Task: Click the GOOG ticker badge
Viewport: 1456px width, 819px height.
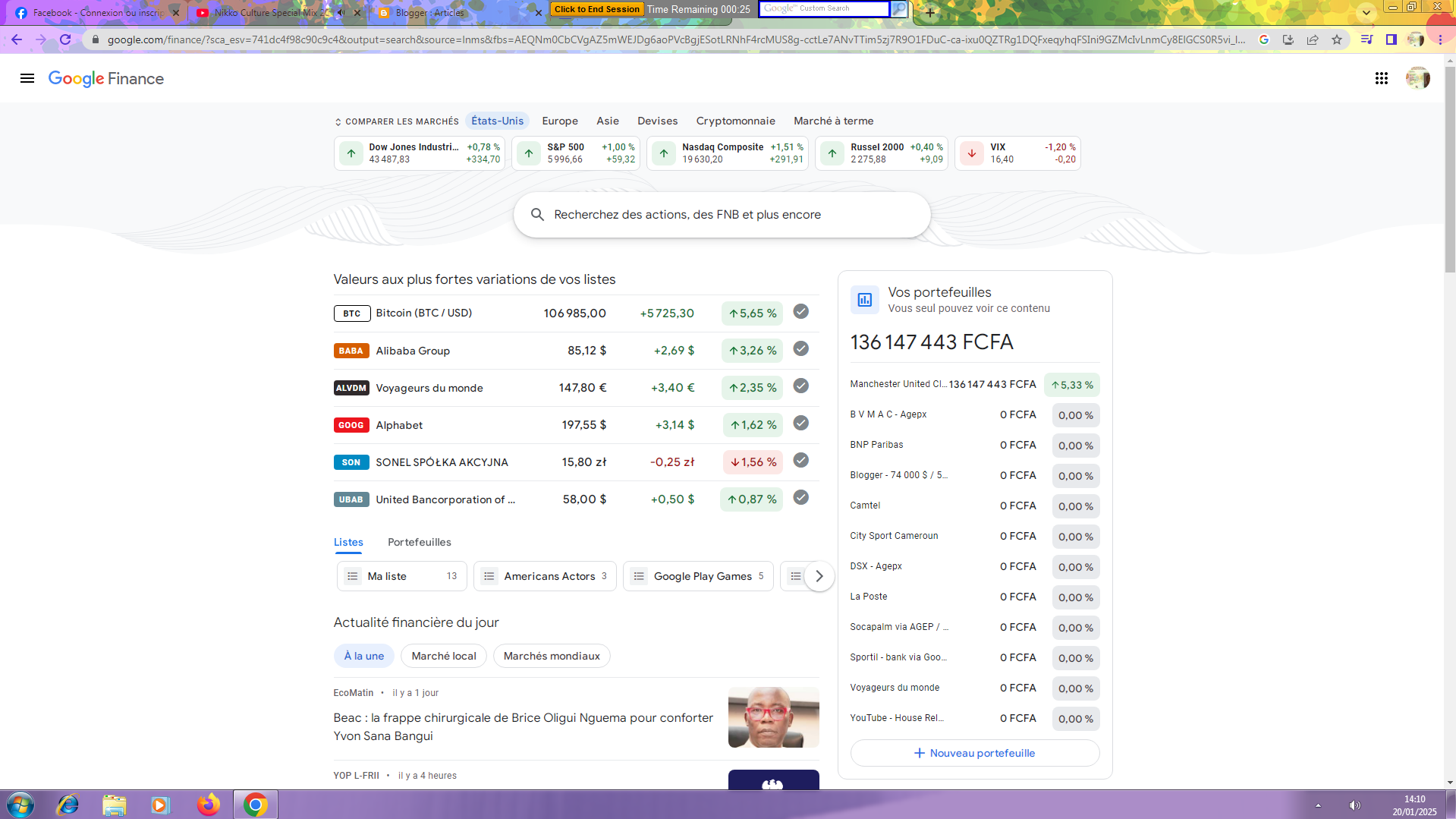Action: (351, 425)
